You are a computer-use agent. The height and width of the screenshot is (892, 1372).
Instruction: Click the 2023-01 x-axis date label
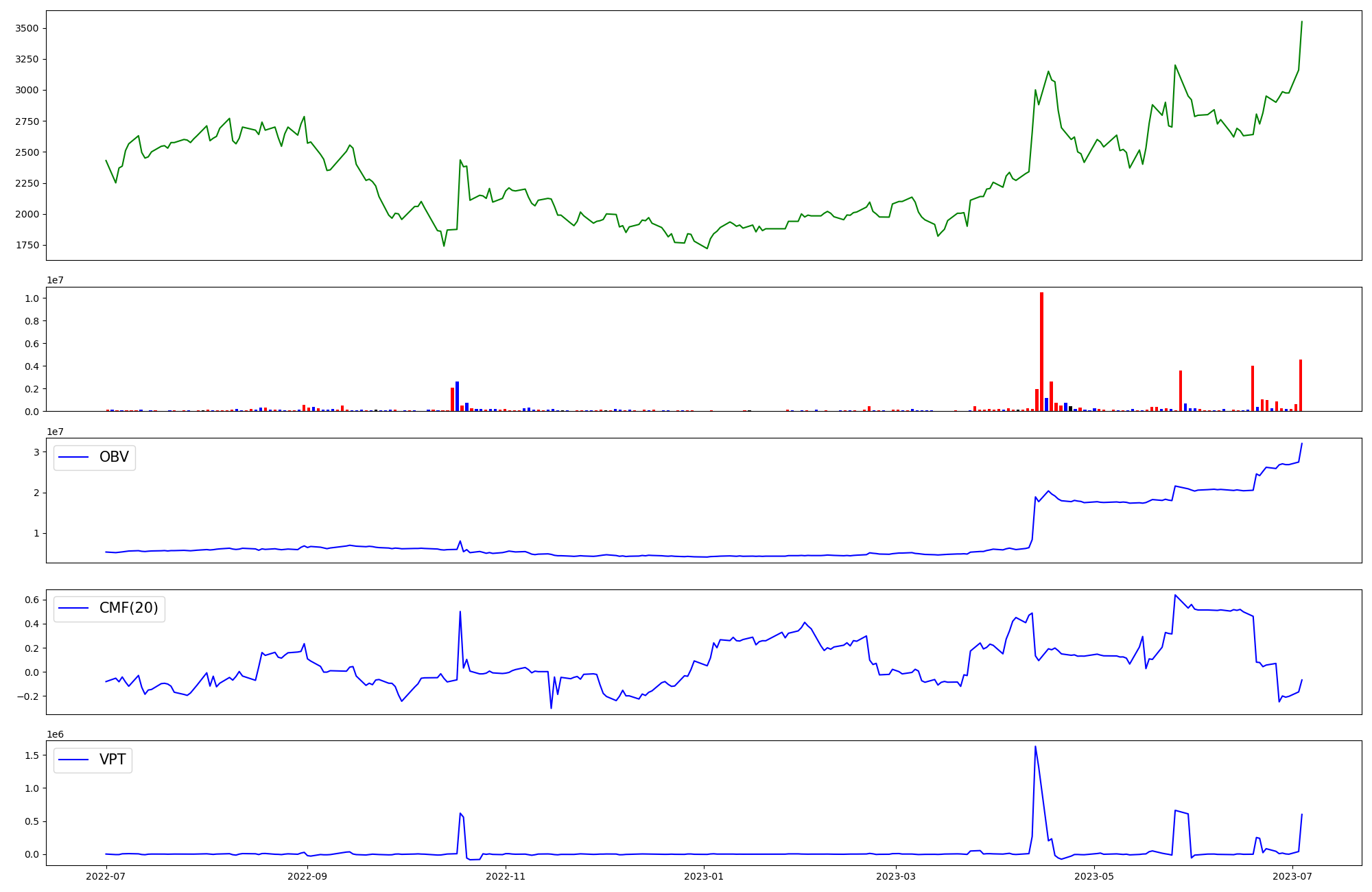[704, 876]
